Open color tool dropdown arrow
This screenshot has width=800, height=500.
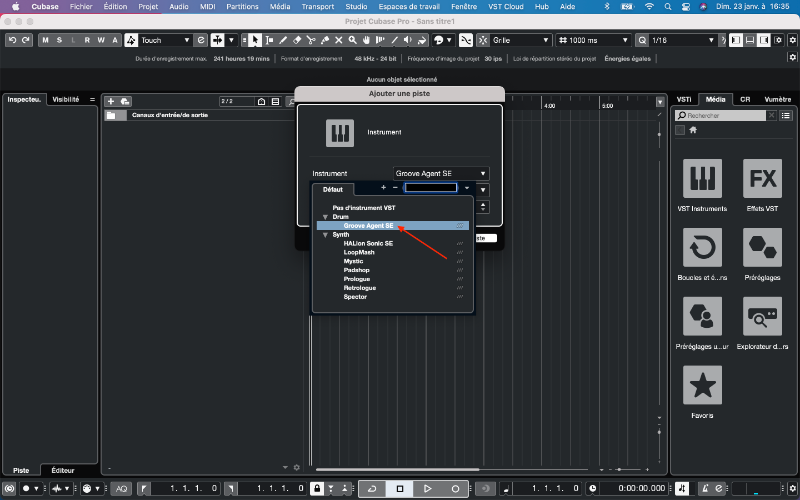[448, 40]
